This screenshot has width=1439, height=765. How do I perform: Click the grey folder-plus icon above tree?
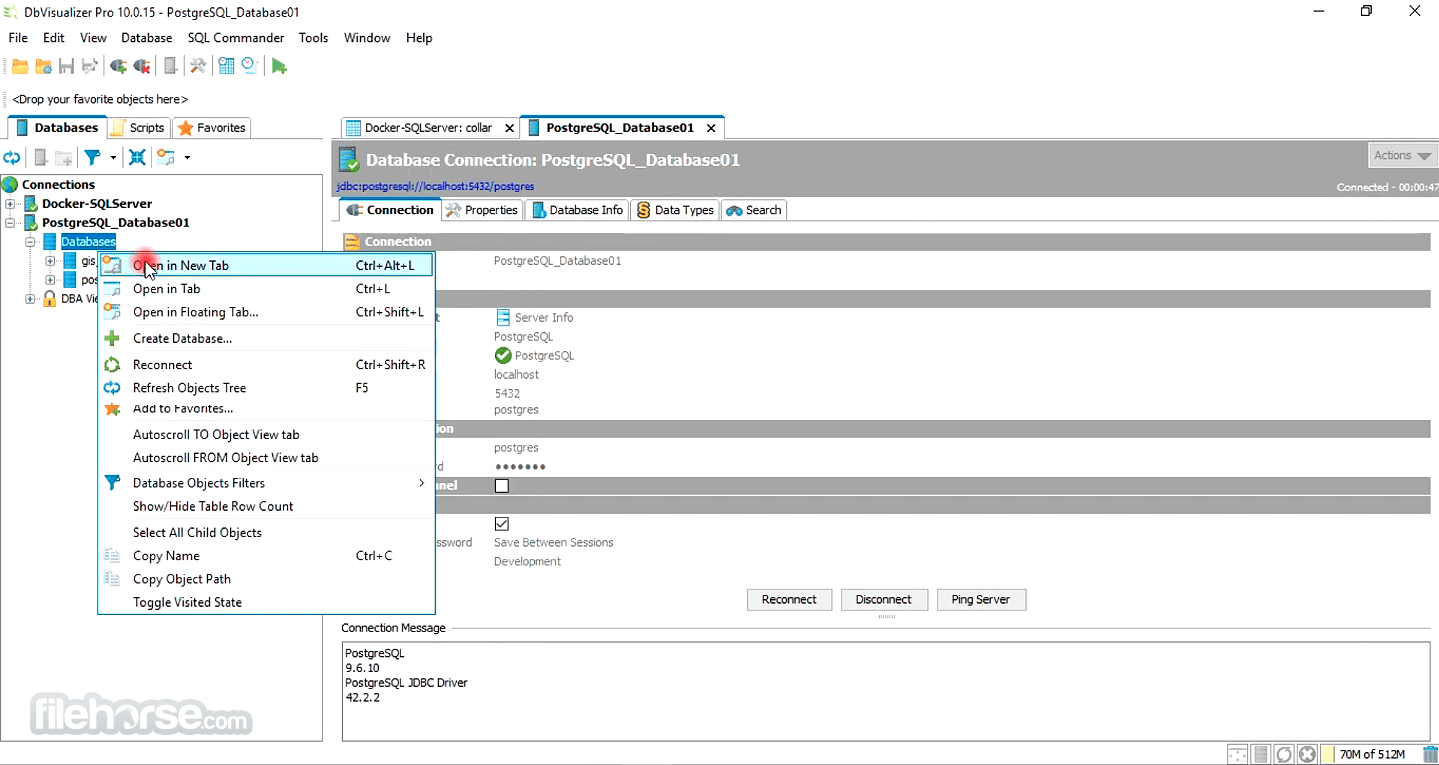point(63,158)
